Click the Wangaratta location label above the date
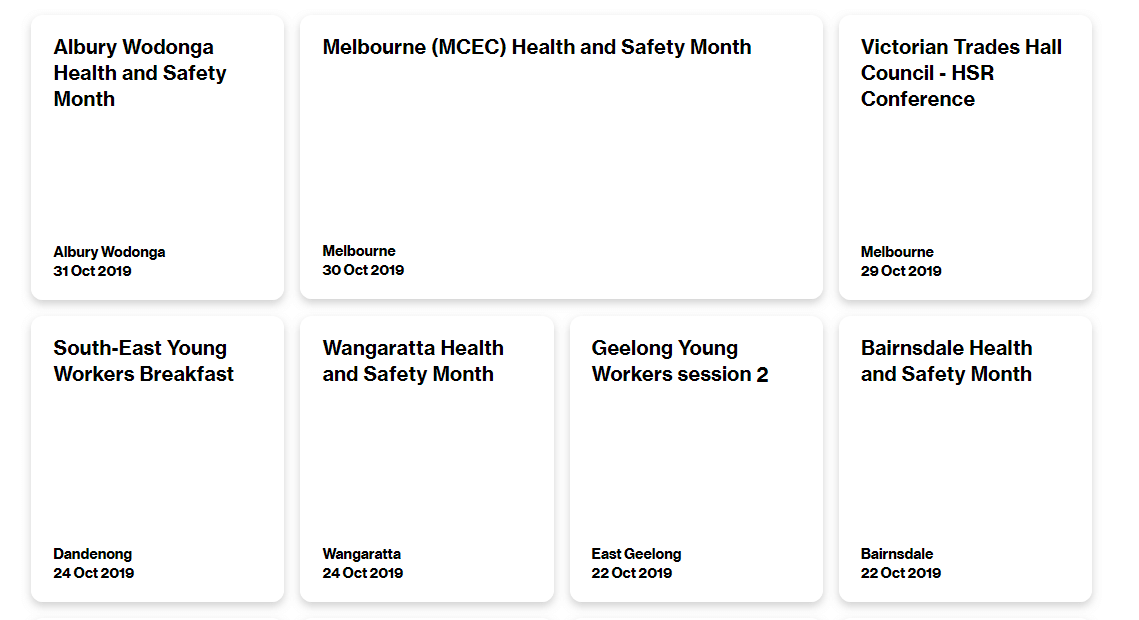This screenshot has height=620, width=1139. [361, 554]
